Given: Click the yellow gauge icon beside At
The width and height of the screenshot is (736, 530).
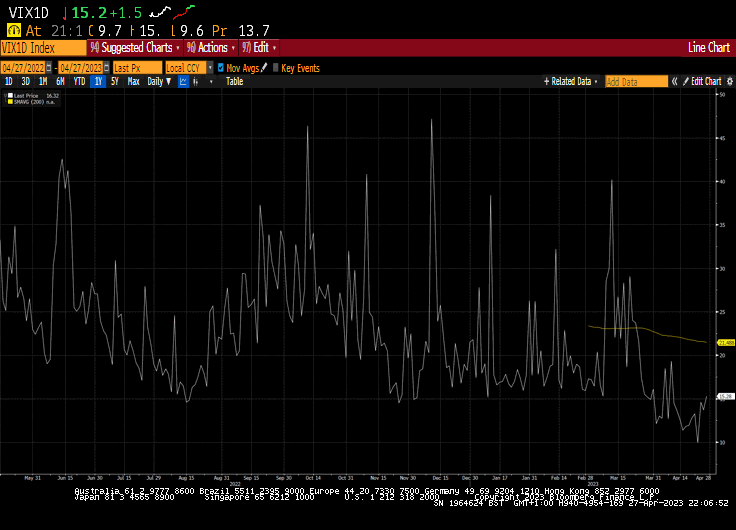Looking at the screenshot, I should point(13,30).
